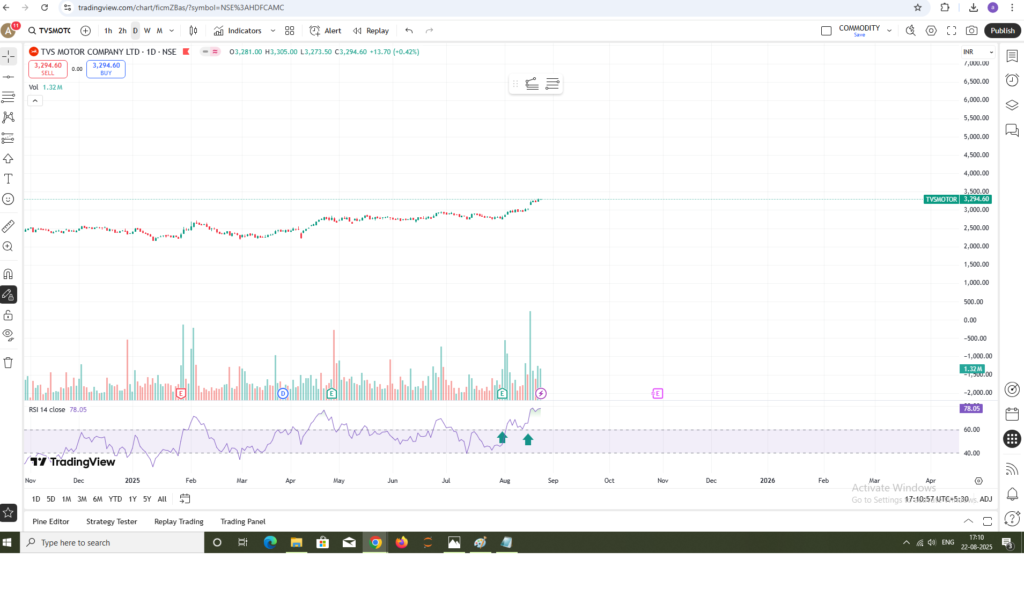Open Firefox from the taskbar
Image resolution: width=1024 pixels, height=596 pixels.
pos(402,542)
